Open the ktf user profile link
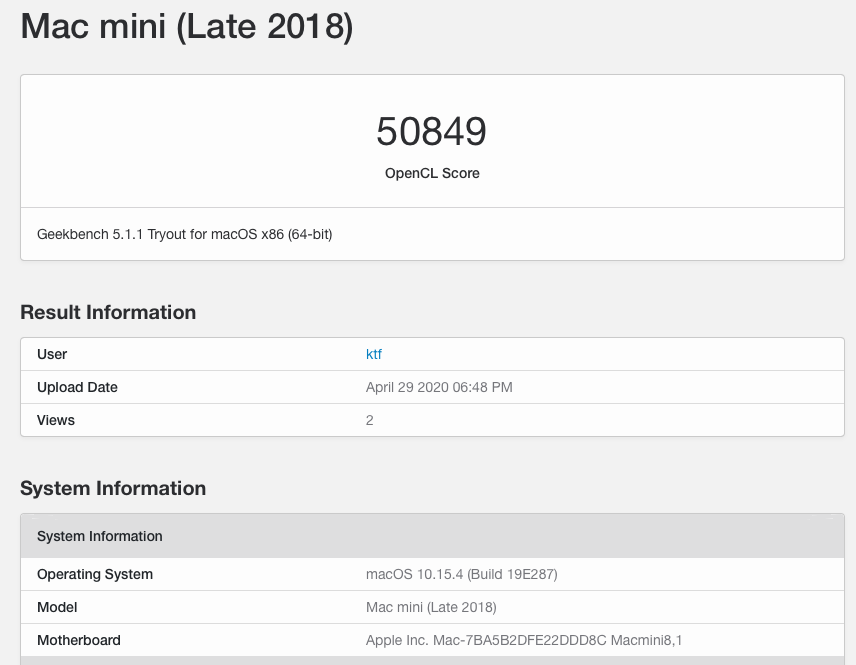Viewport: 856px width, 665px height. tap(373, 354)
